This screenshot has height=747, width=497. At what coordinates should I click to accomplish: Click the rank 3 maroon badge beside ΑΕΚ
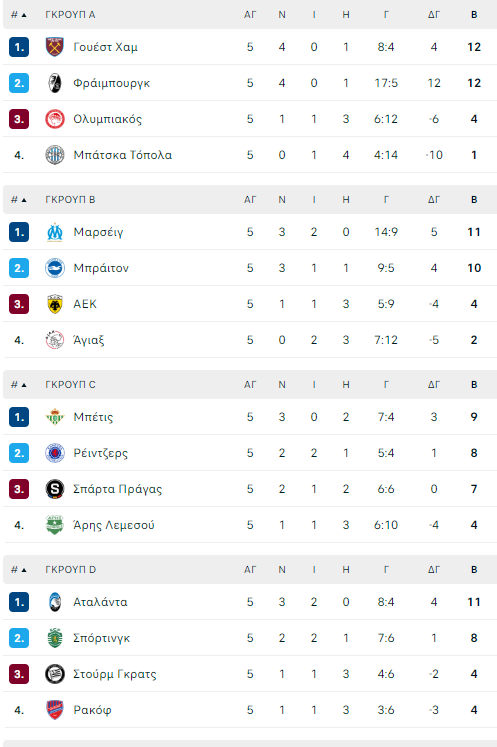19,304
